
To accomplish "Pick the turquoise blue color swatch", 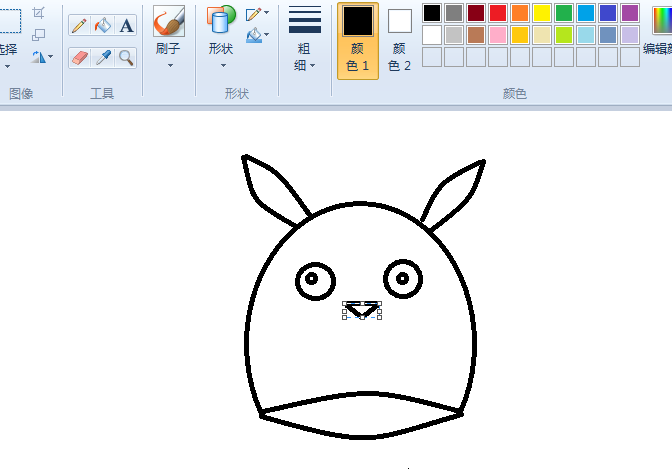I will coord(586,13).
